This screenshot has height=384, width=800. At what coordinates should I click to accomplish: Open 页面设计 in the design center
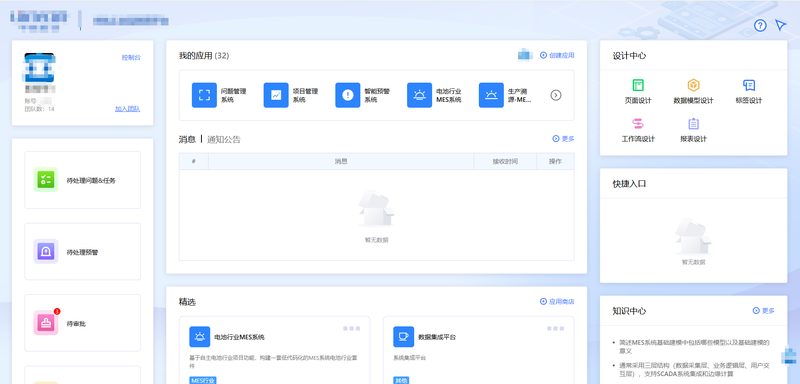click(638, 91)
